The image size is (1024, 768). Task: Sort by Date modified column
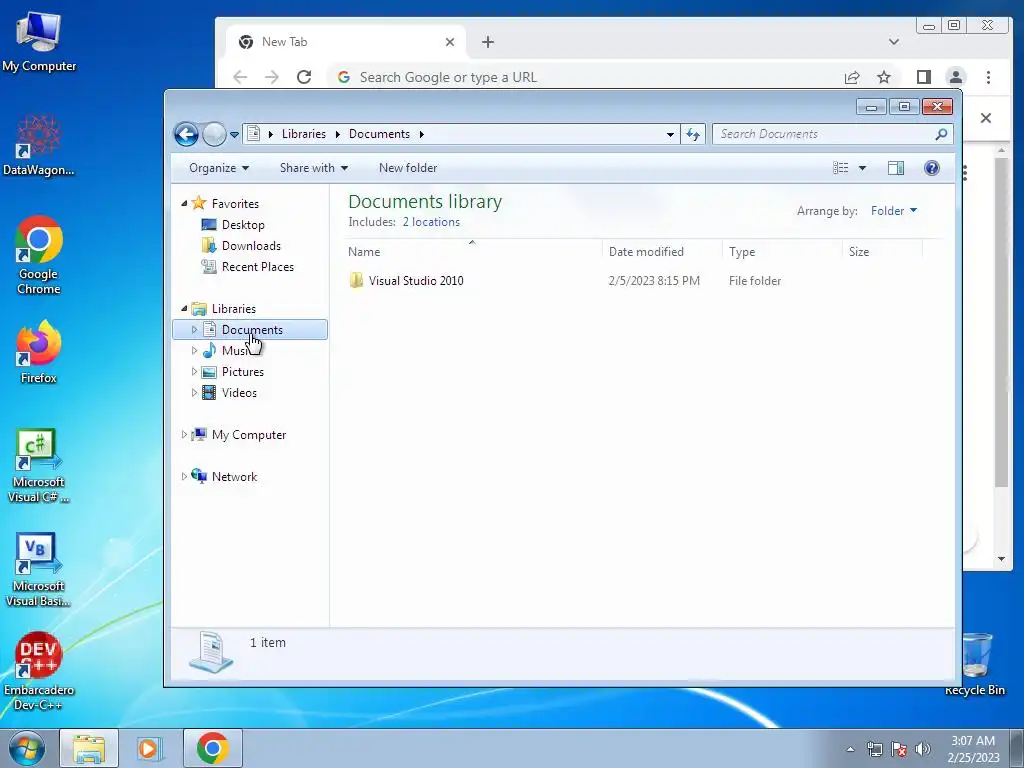click(662, 251)
